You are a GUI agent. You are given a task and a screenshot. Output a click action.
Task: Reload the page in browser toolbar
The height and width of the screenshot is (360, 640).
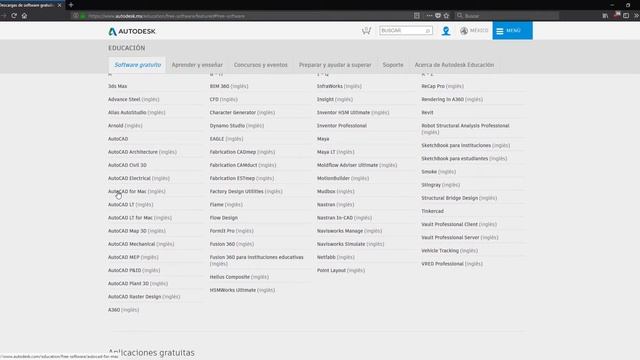14,16
